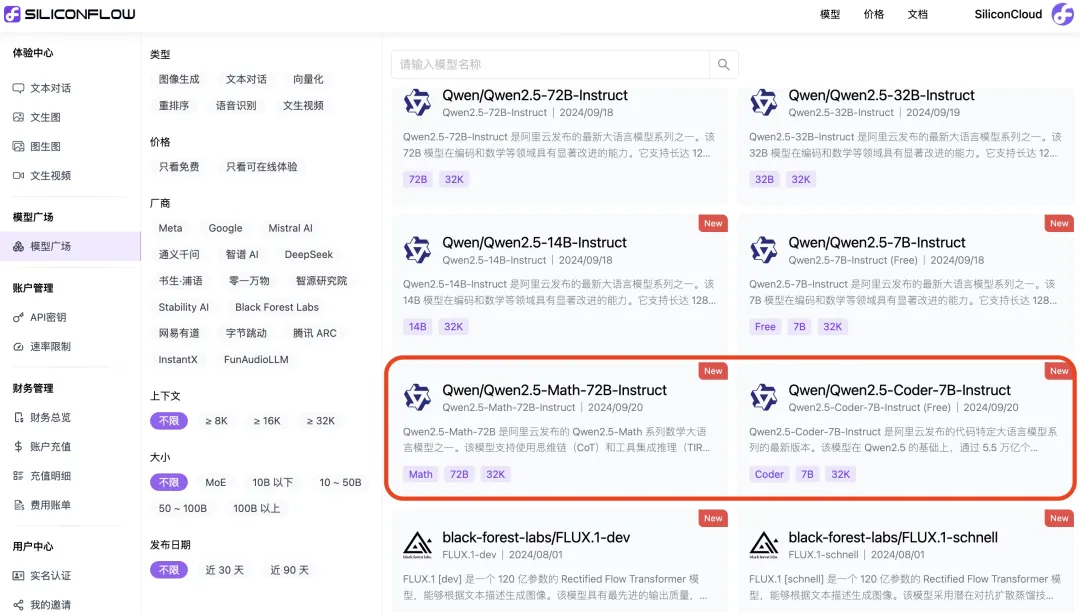Viewport: 1080px width, 615px height.
Task: Filter by 语音识别 type
Action: click(x=236, y=105)
